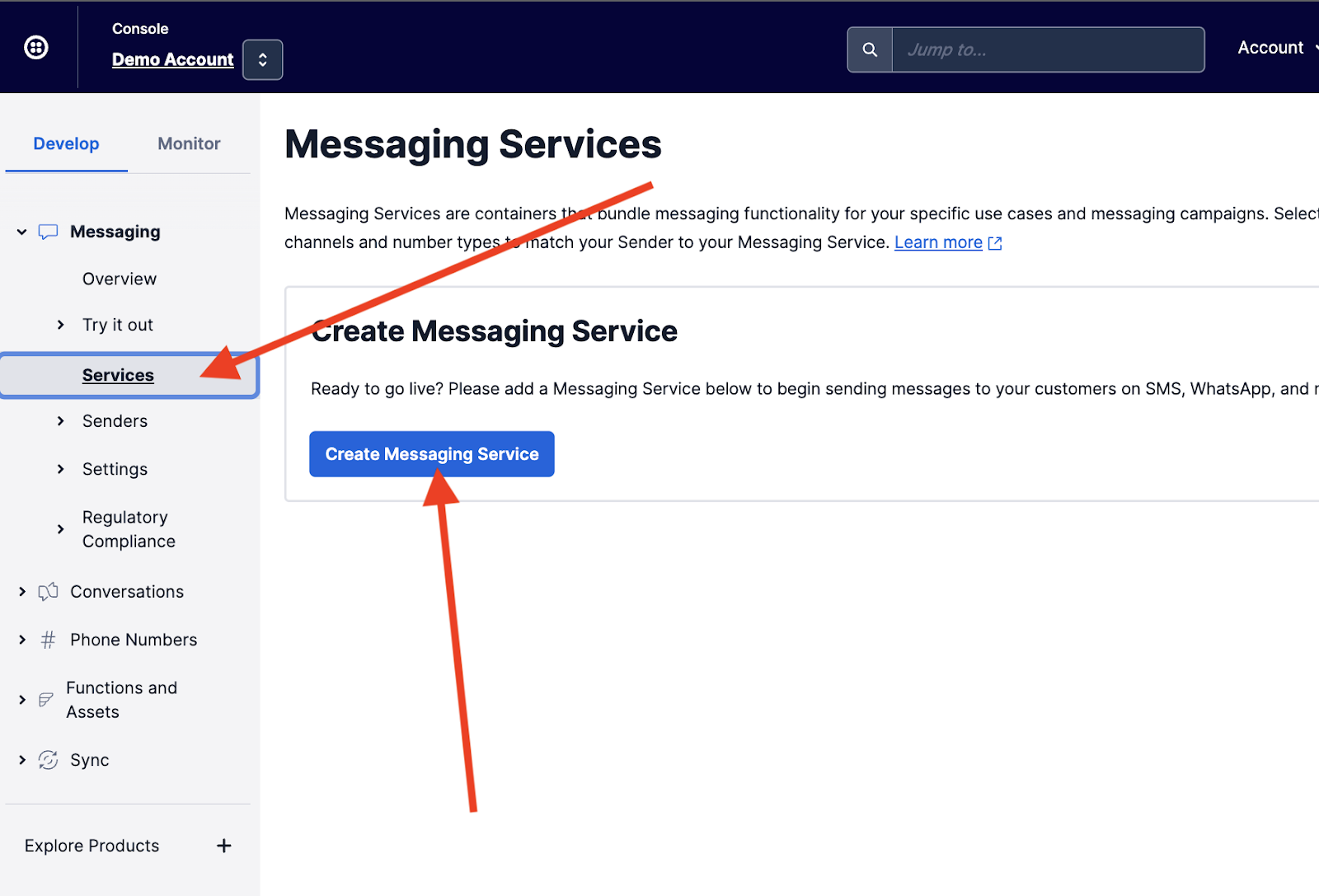This screenshot has height=896, width=1319.
Task: Follow the Learn more link
Action: tap(938, 242)
